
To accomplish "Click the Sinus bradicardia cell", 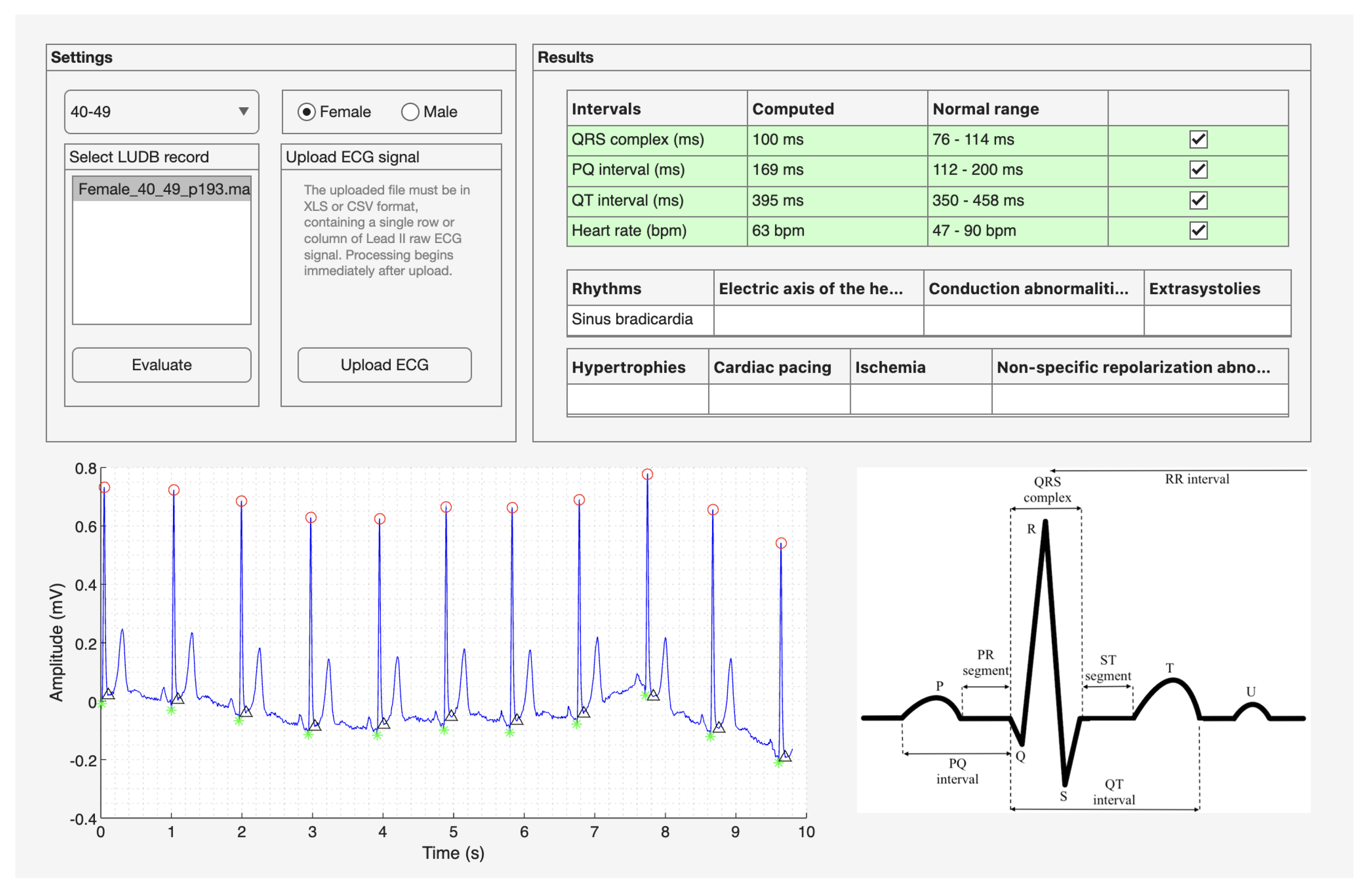I will tap(640, 319).
